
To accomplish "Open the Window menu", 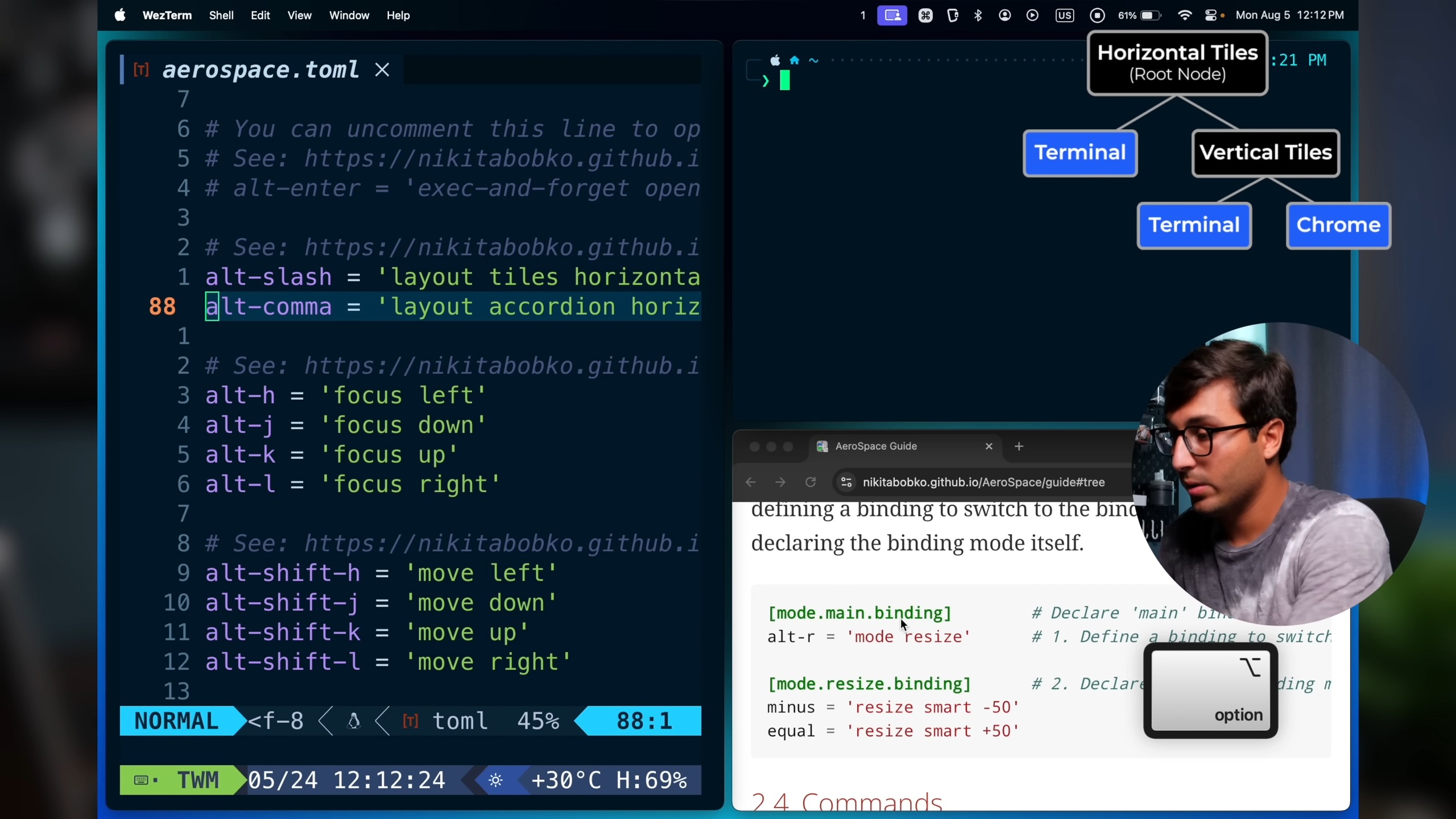I will point(349,15).
